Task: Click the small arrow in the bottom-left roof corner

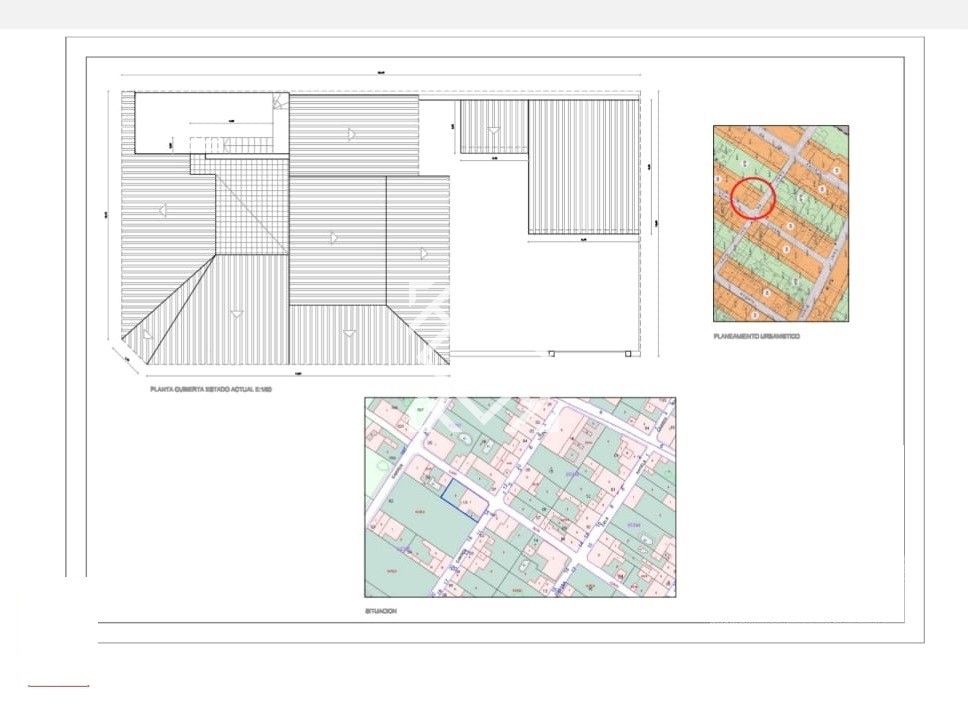Action: tap(147, 335)
